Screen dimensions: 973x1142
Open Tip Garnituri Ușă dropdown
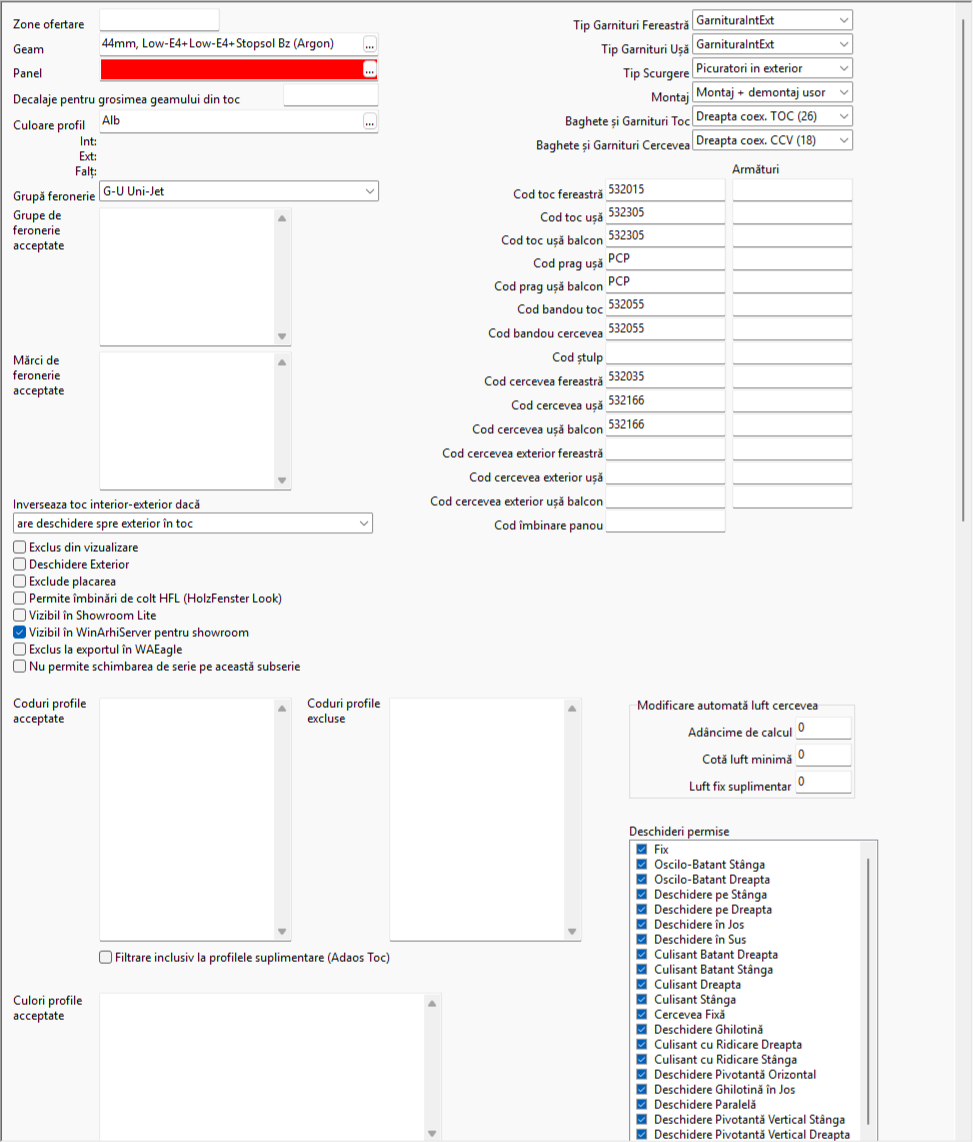[843, 44]
